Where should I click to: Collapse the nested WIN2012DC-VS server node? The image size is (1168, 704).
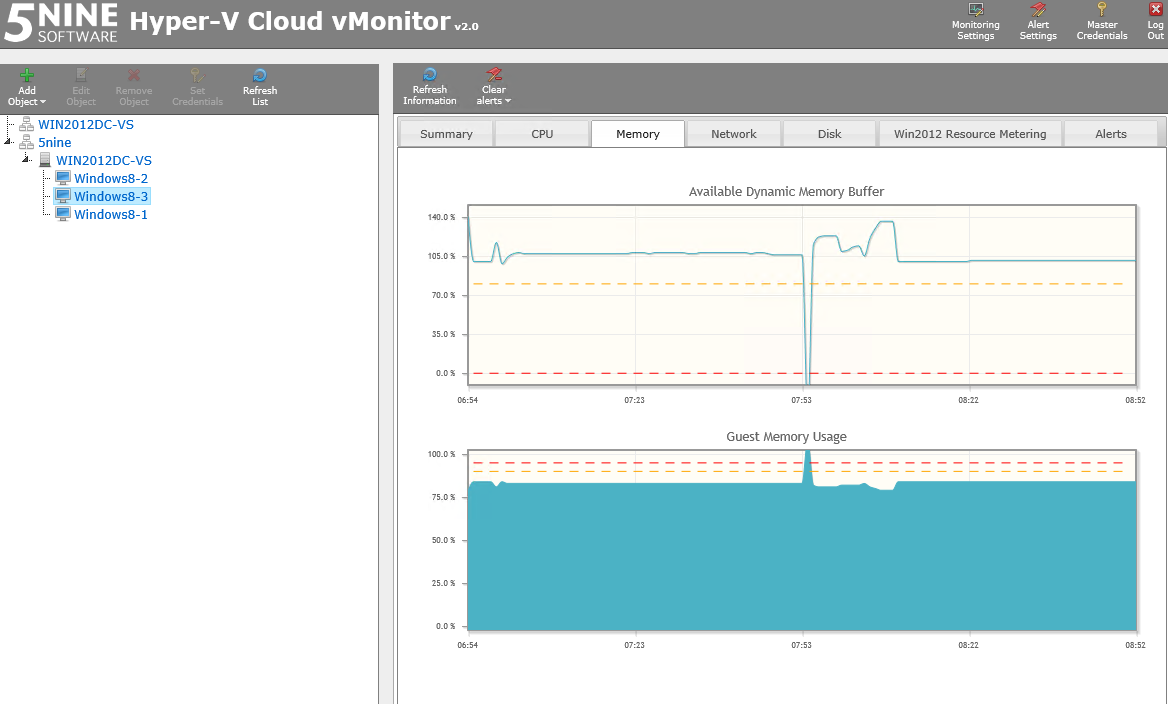[26, 159]
